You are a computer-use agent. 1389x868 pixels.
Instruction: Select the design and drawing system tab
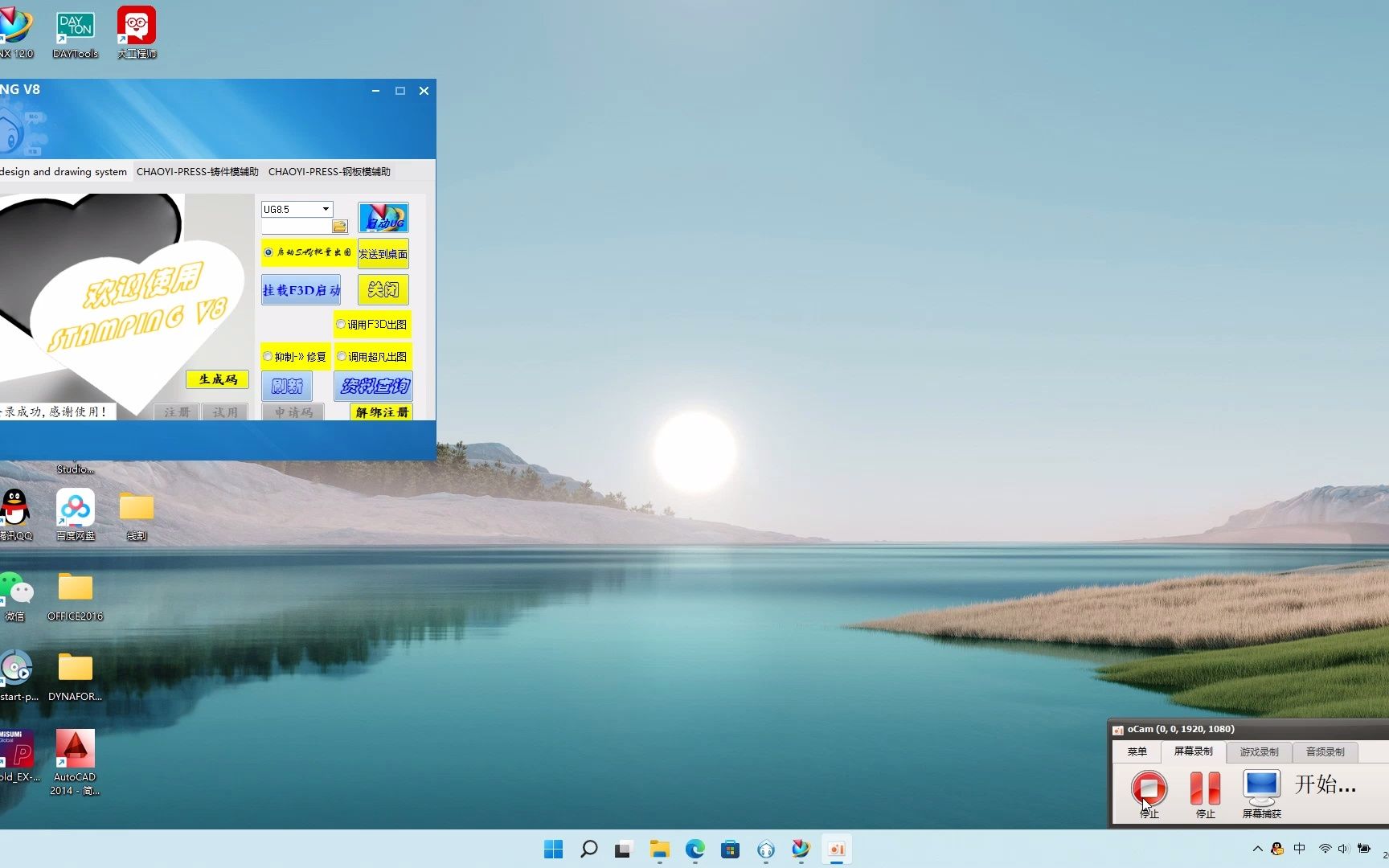(x=64, y=172)
